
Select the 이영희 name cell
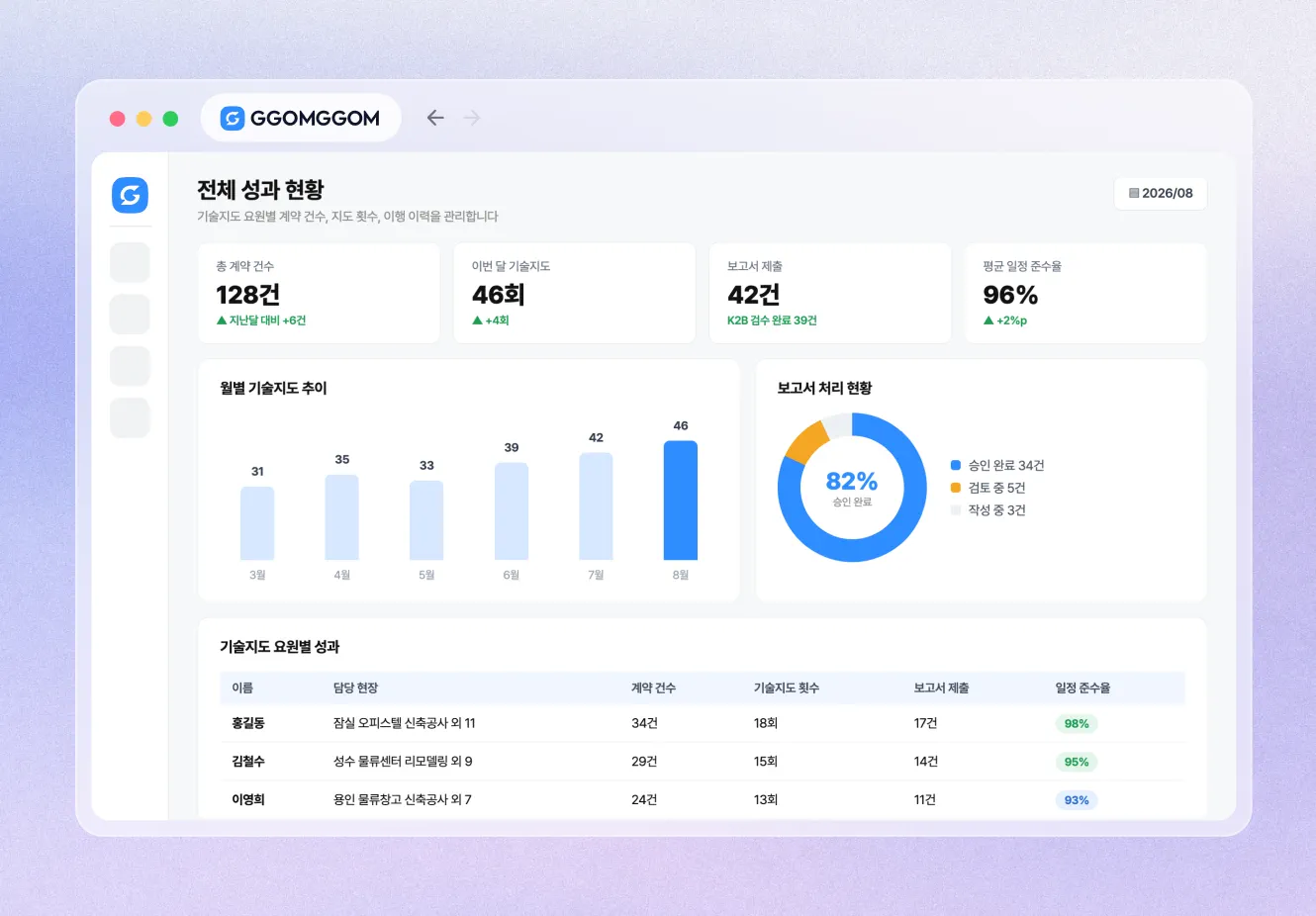[248, 799]
